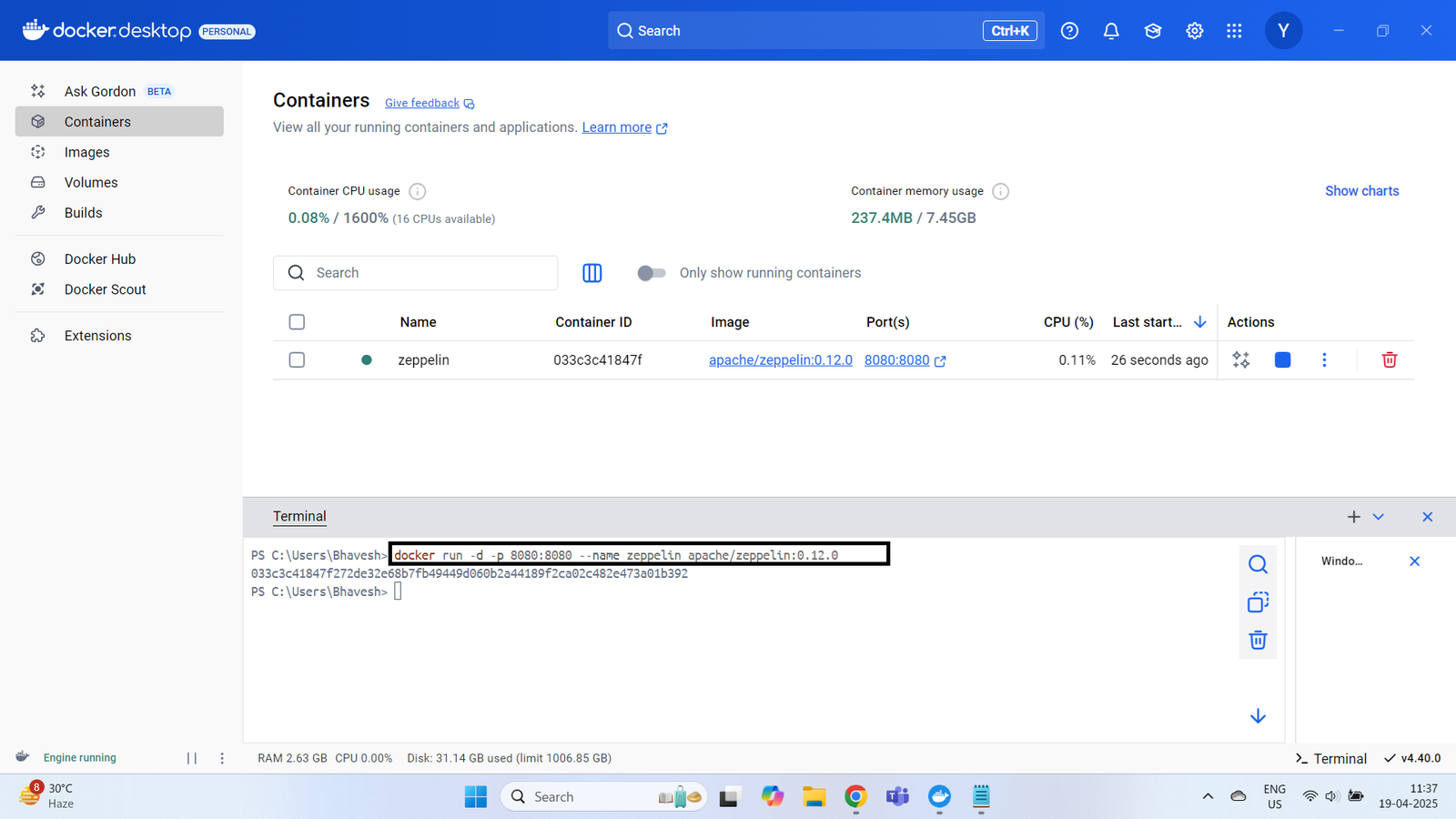The height and width of the screenshot is (819, 1456).
Task: Close the Windo... terminal session tab
Action: pos(1414,561)
